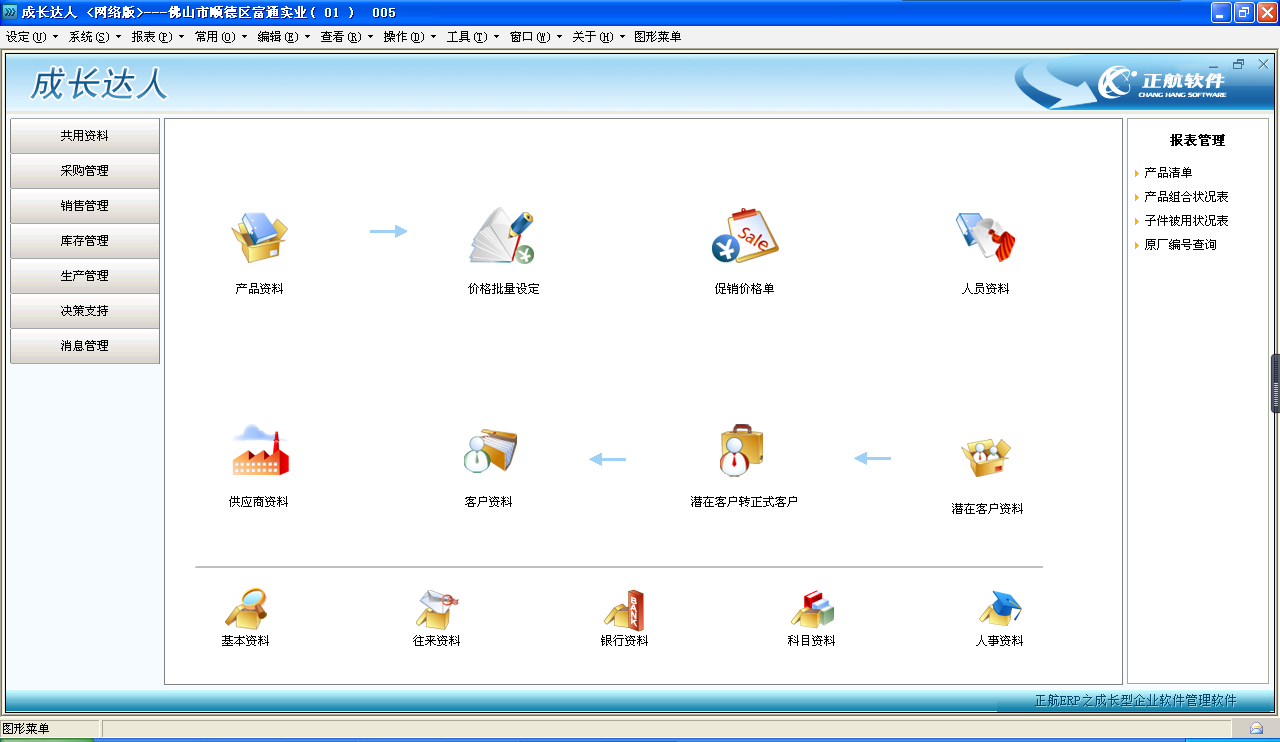Expand the 工具 menu dropdown
This screenshot has width=1280, height=742.
[x=472, y=37]
